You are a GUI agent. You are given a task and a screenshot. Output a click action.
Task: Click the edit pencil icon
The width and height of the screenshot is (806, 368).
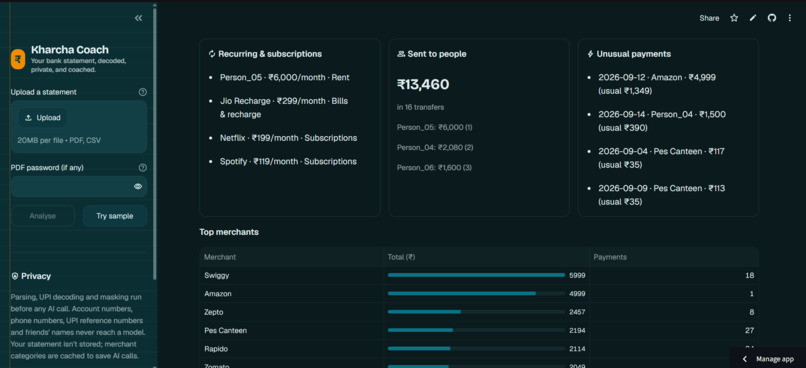coord(753,18)
